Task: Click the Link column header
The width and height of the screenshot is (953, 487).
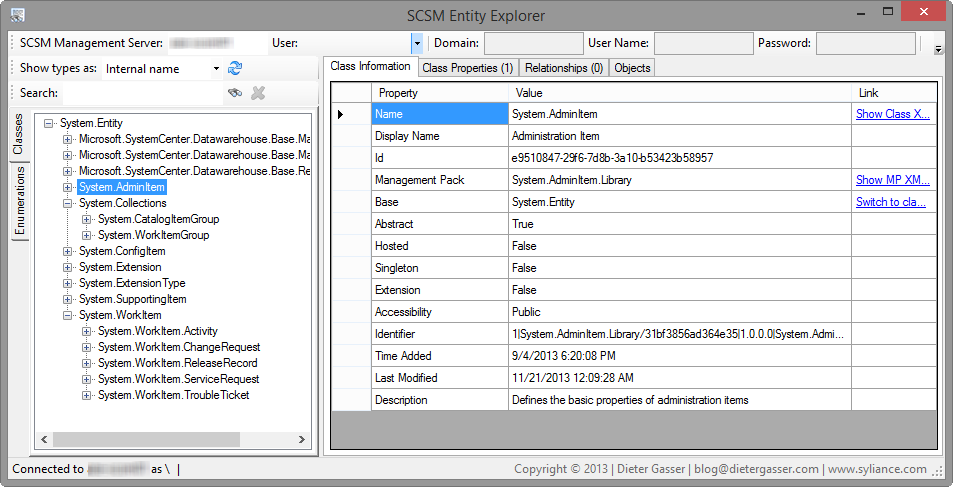Action: point(893,93)
